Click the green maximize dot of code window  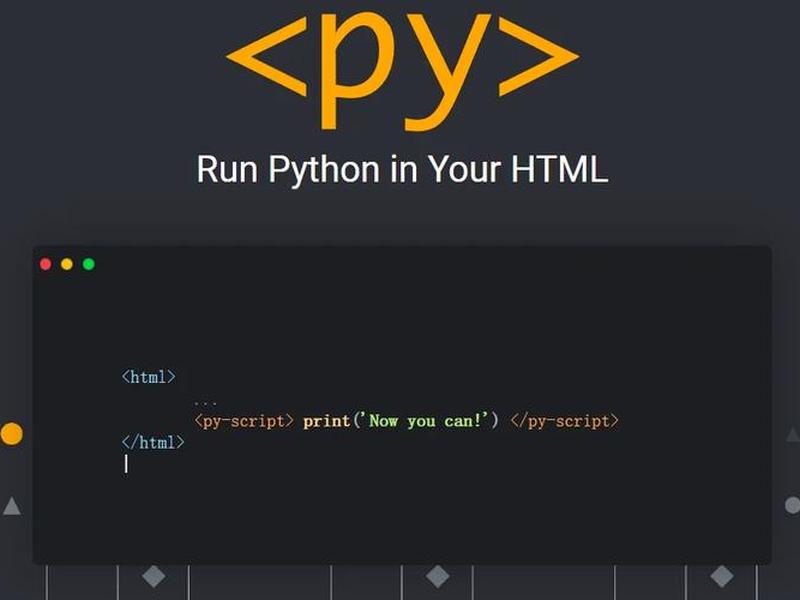pos(89,264)
